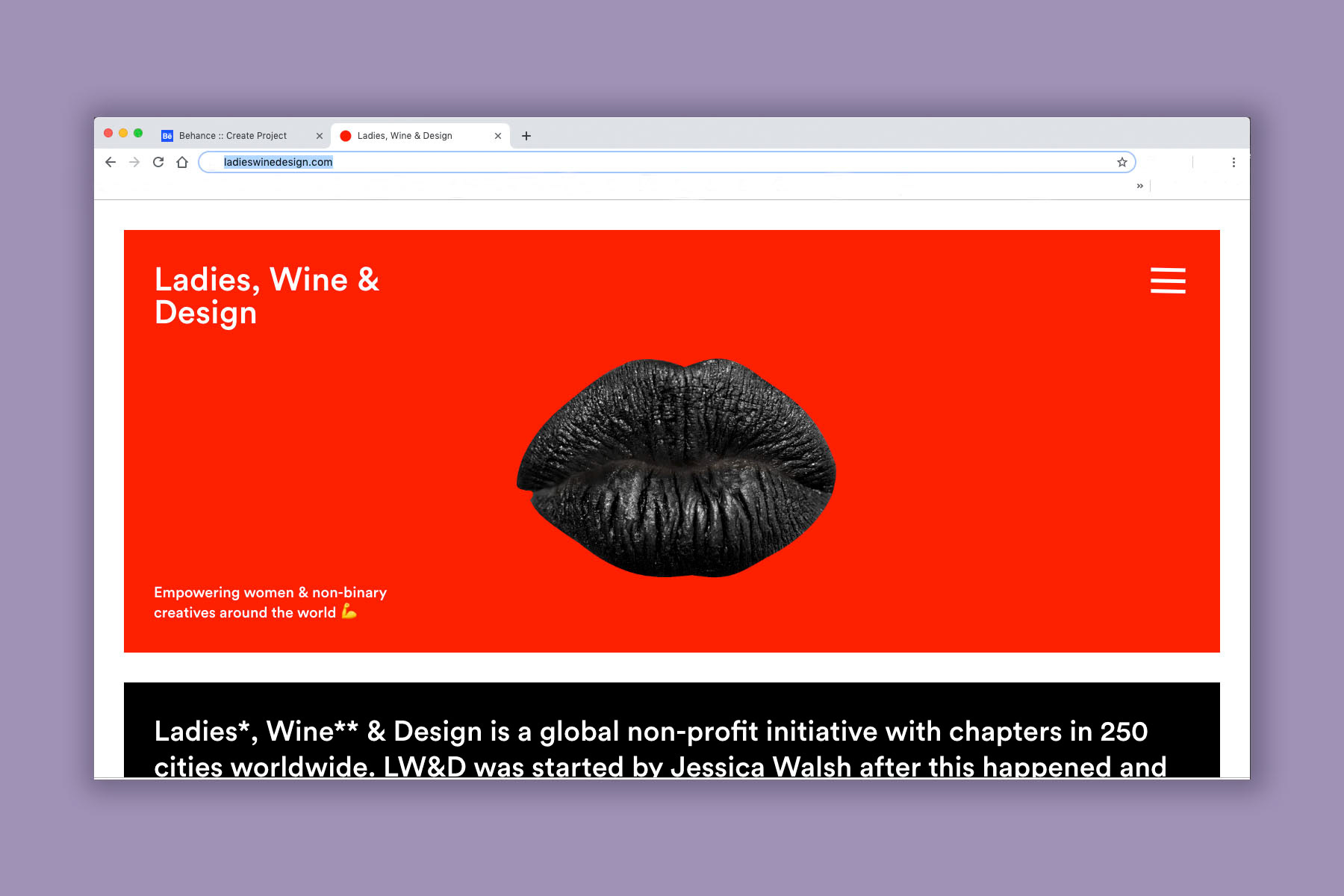Open the site hamburger menu
The height and width of the screenshot is (896, 1344).
1168,280
